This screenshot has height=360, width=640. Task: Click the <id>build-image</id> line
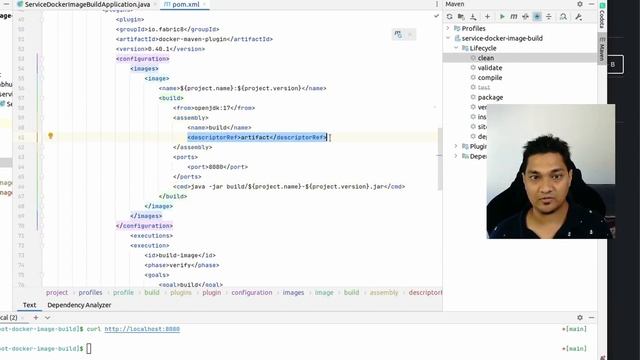pos(180,256)
